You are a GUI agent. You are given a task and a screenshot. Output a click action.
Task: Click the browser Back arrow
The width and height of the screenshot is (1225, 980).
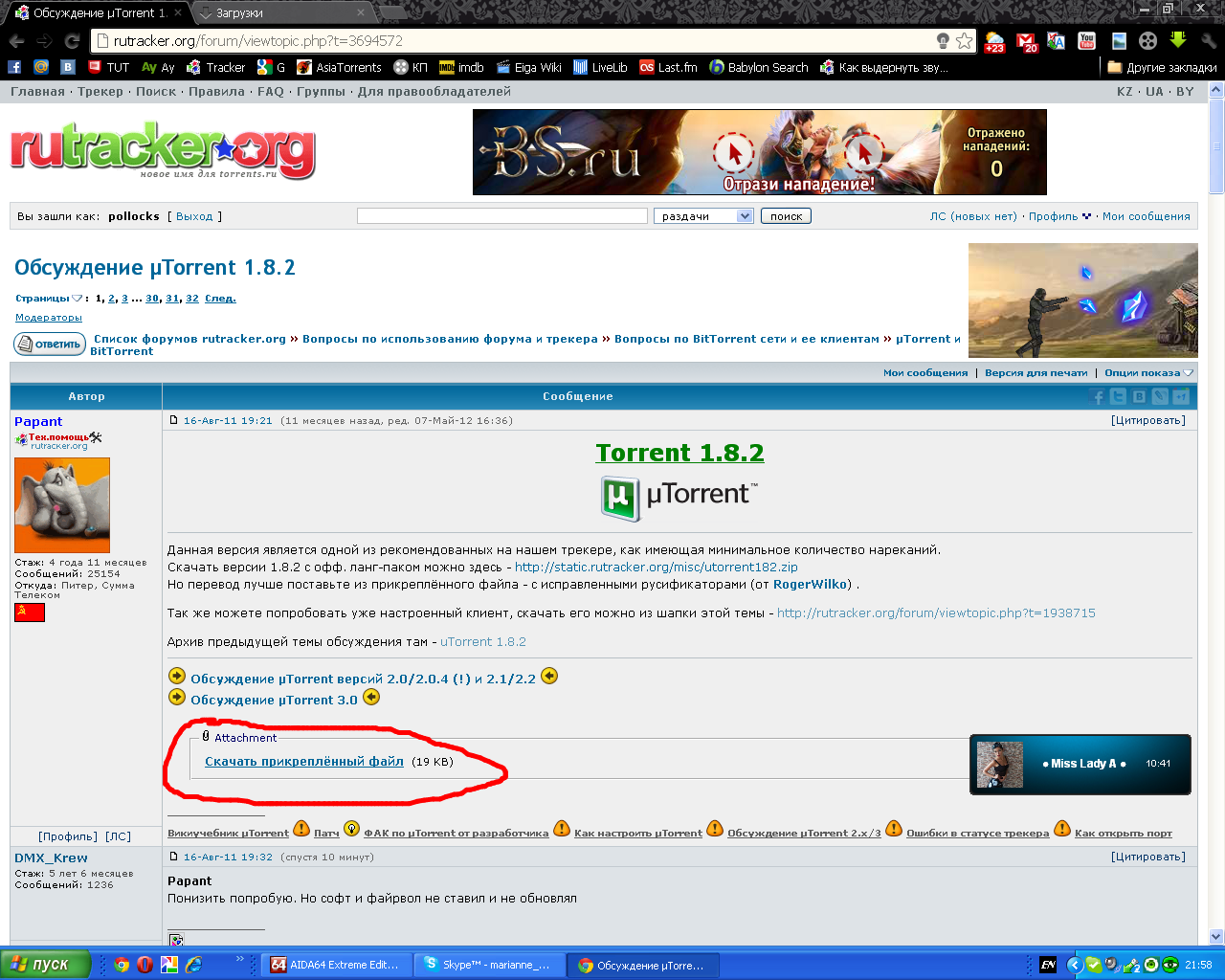16,41
